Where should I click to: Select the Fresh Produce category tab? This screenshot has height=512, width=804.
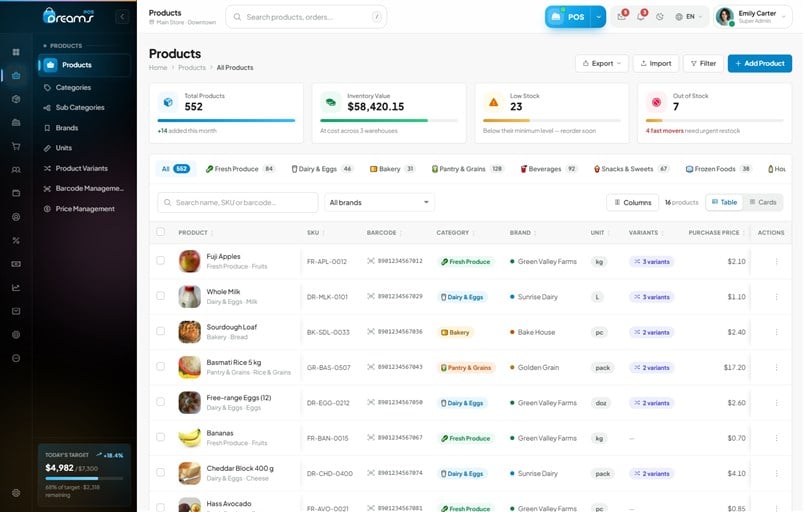(x=240, y=169)
